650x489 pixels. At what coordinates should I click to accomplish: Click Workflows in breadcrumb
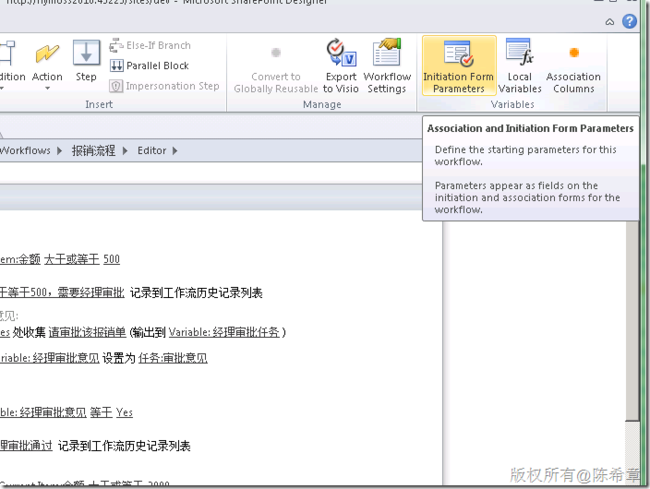[x=25, y=150]
